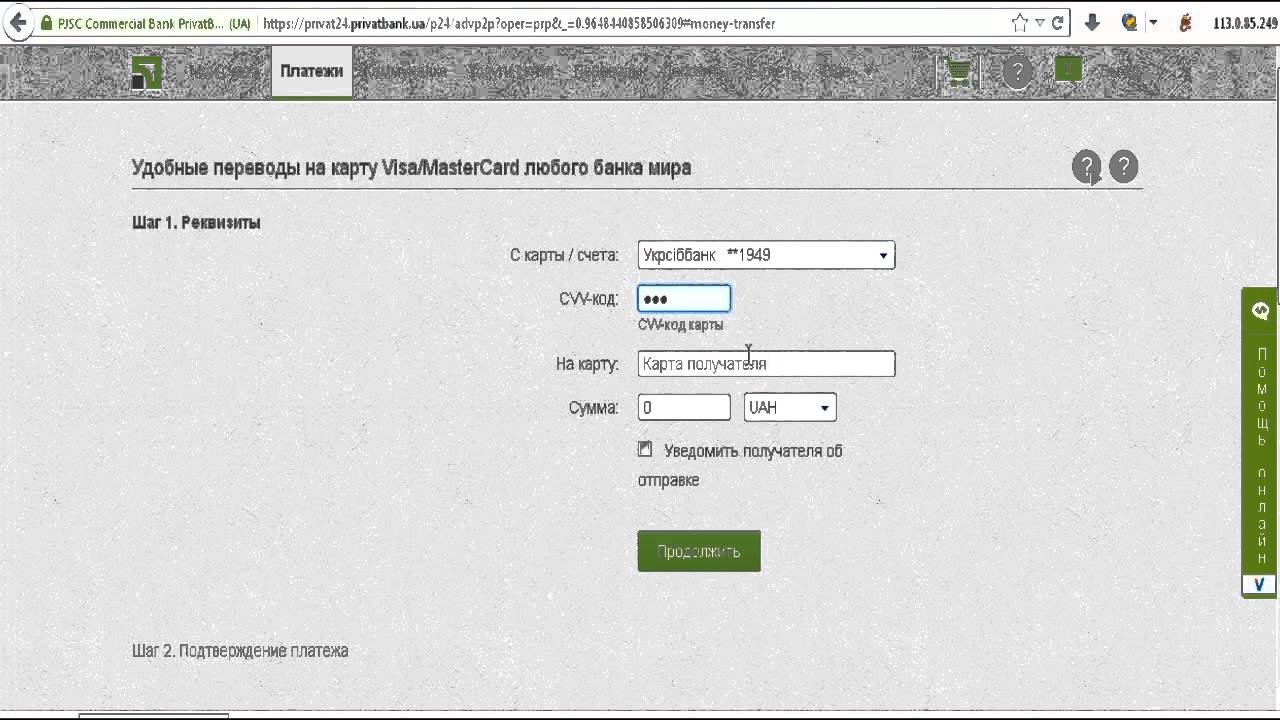Click the CVV-код input field
1280x720 pixels.
684,299
